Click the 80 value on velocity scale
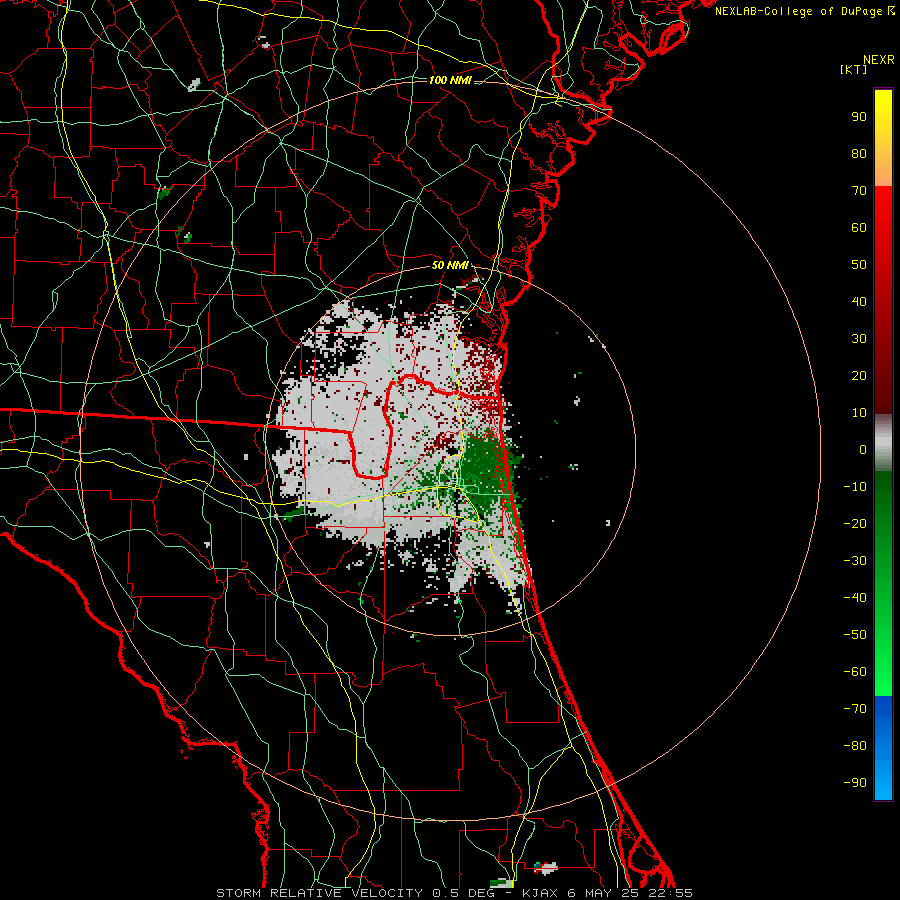 [859, 153]
